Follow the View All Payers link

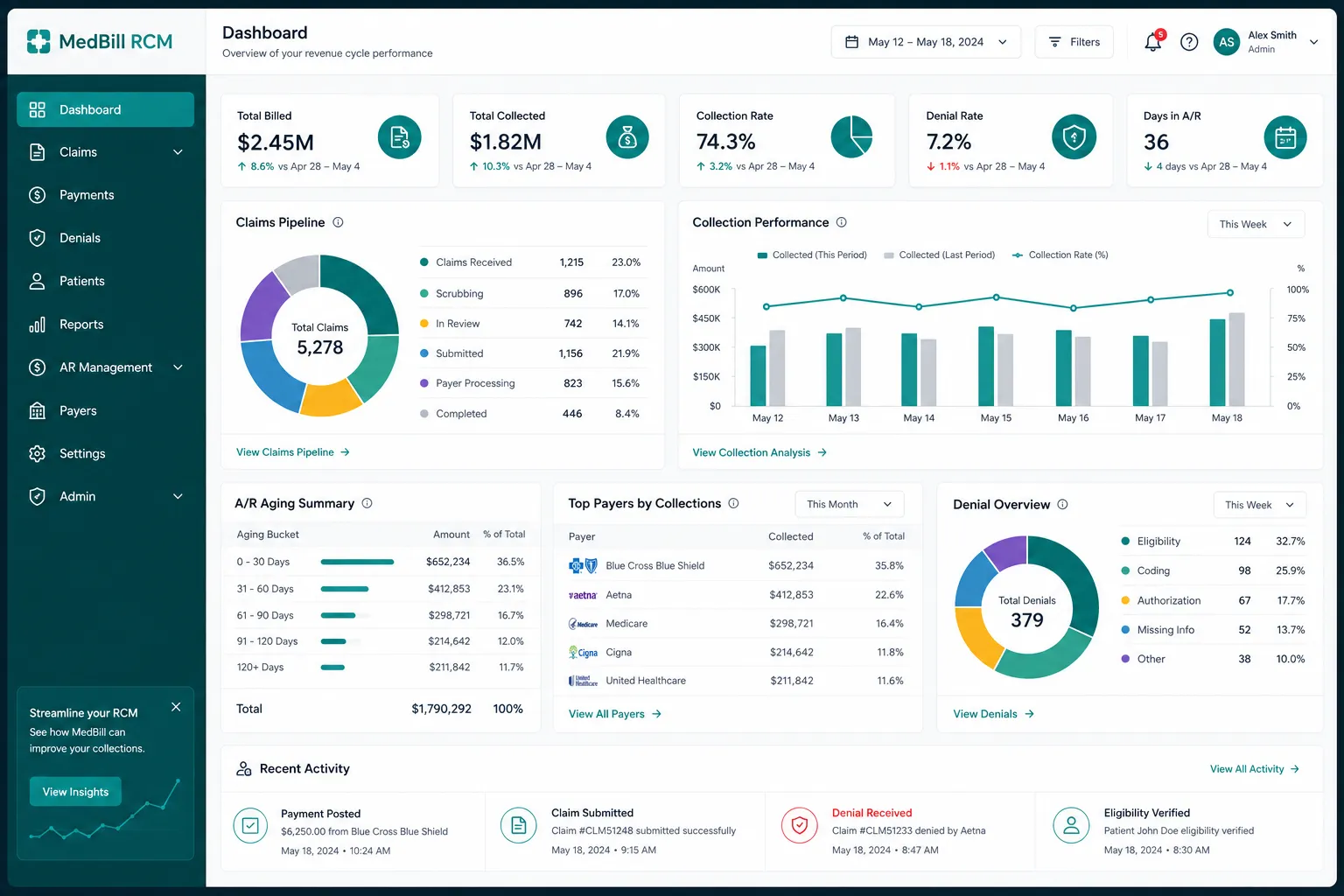[x=615, y=714]
